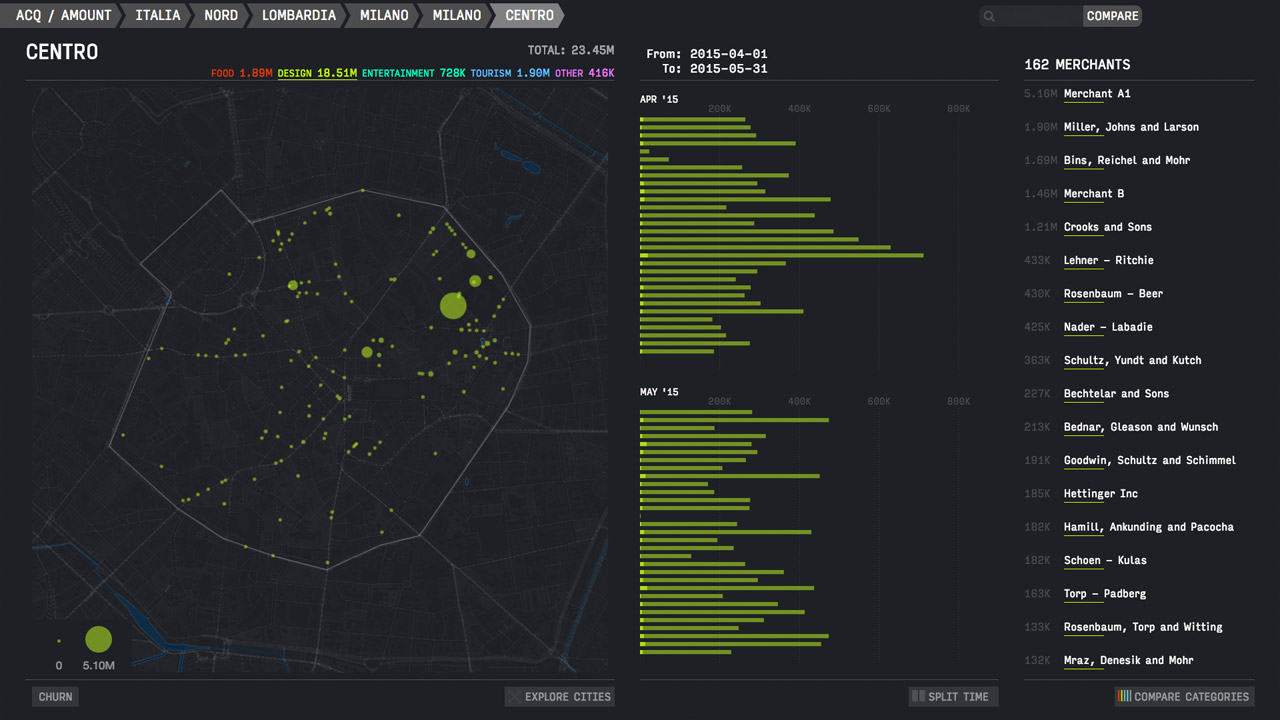
Task: Select the current CENTRO breadcrumb
Action: 529,15
